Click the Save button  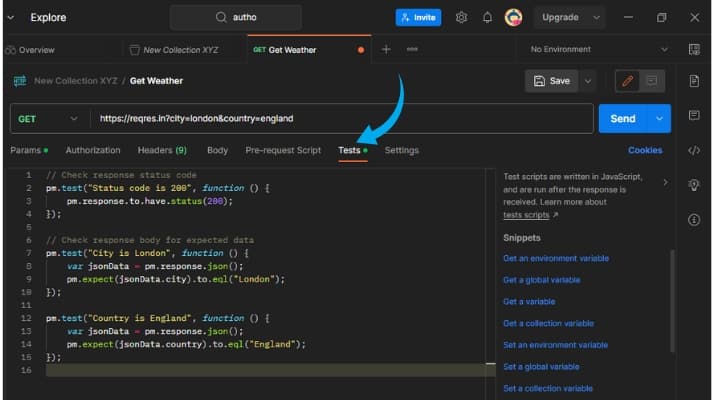pyautogui.click(x=552, y=81)
